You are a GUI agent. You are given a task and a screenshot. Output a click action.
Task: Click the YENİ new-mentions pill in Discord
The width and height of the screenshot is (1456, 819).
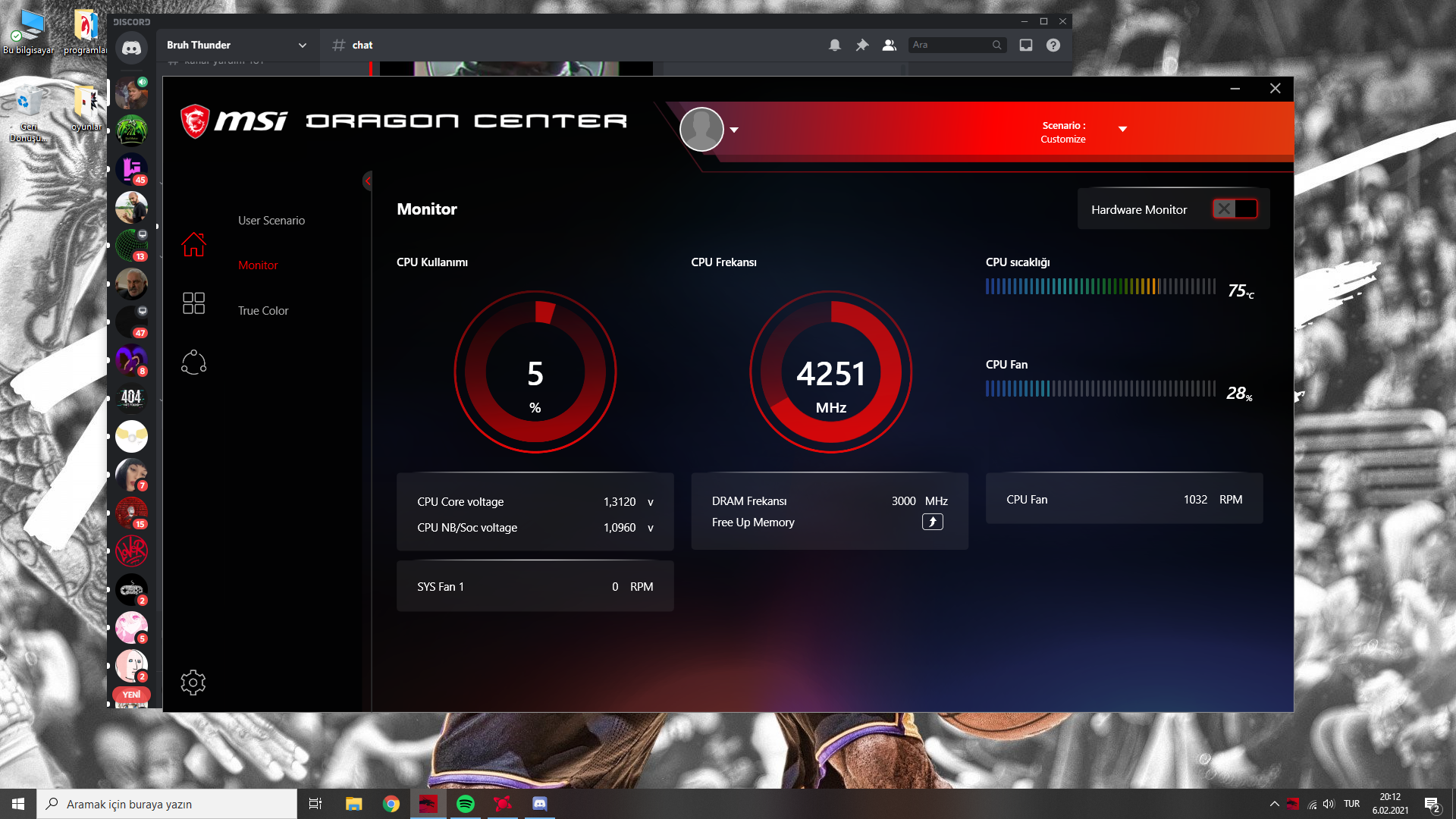click(131, 695)
